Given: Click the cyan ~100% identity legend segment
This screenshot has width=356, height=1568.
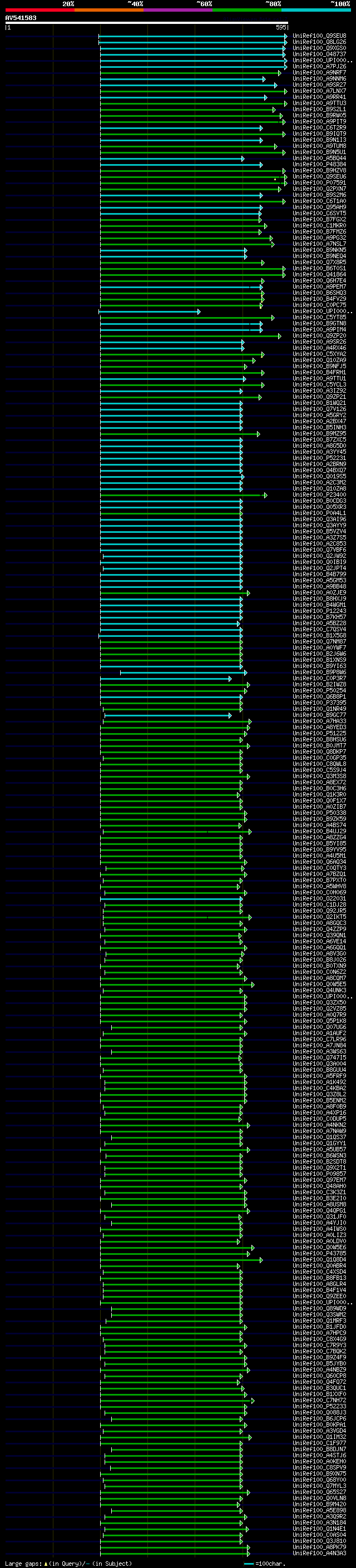Looking at the screenshot, I should [316, 10].
